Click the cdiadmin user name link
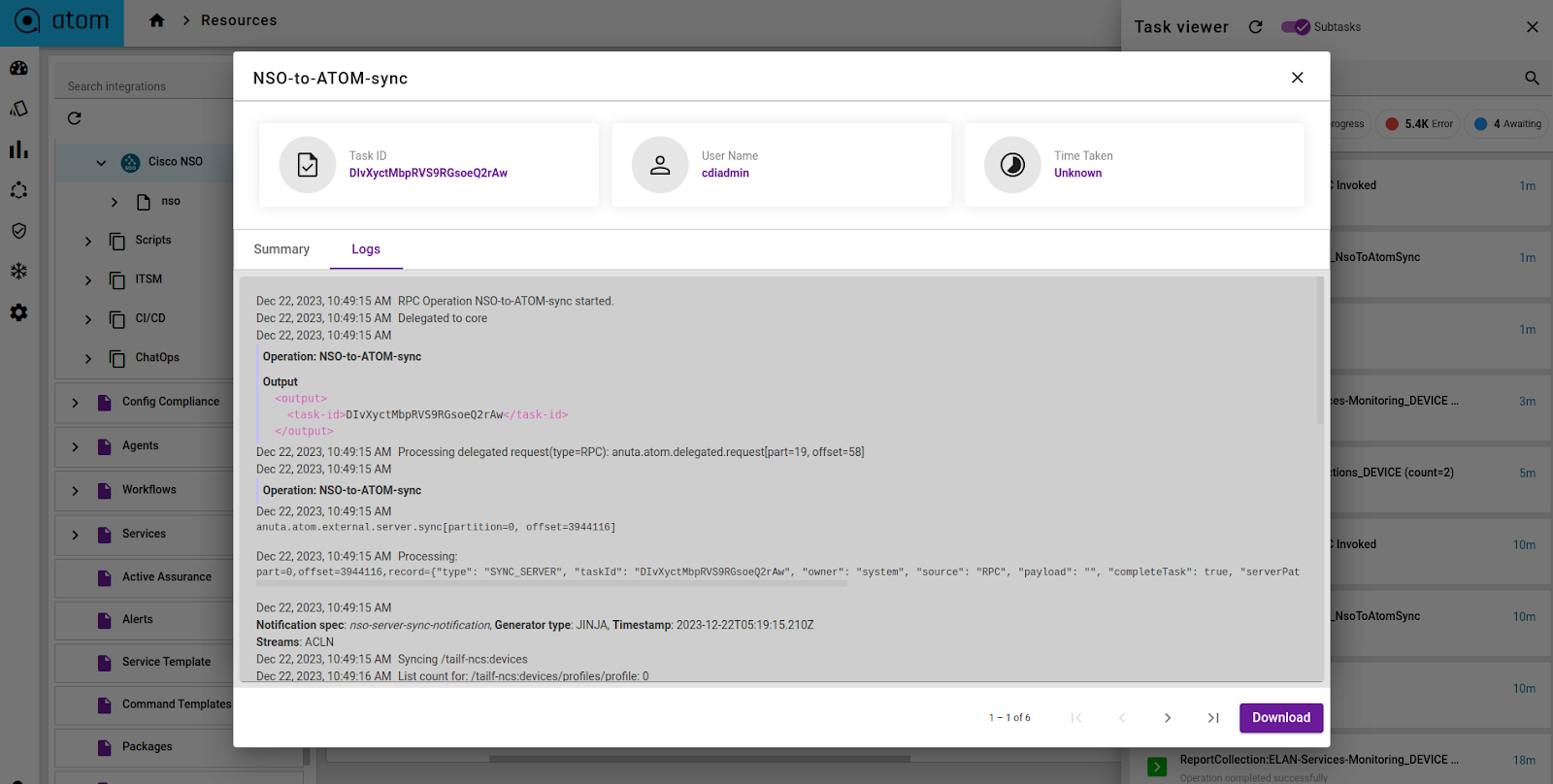 tap(725, 174)
